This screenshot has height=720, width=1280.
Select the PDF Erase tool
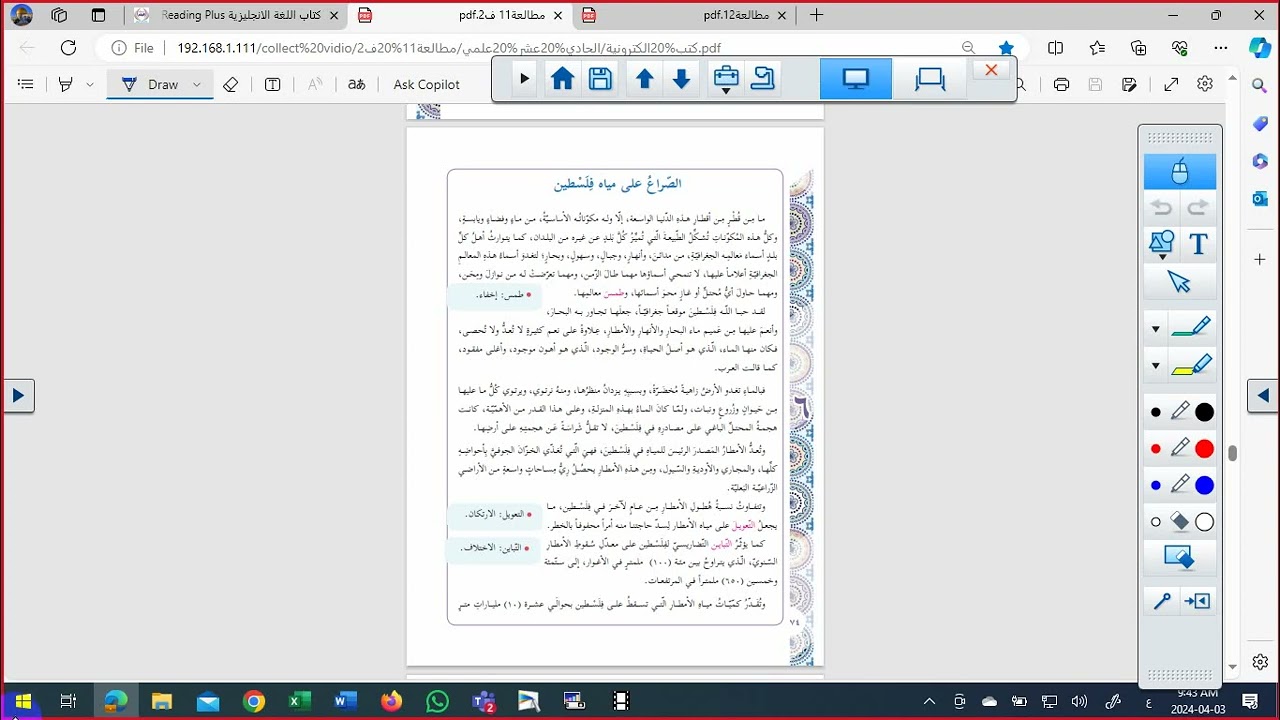click(x=231, y=85)
